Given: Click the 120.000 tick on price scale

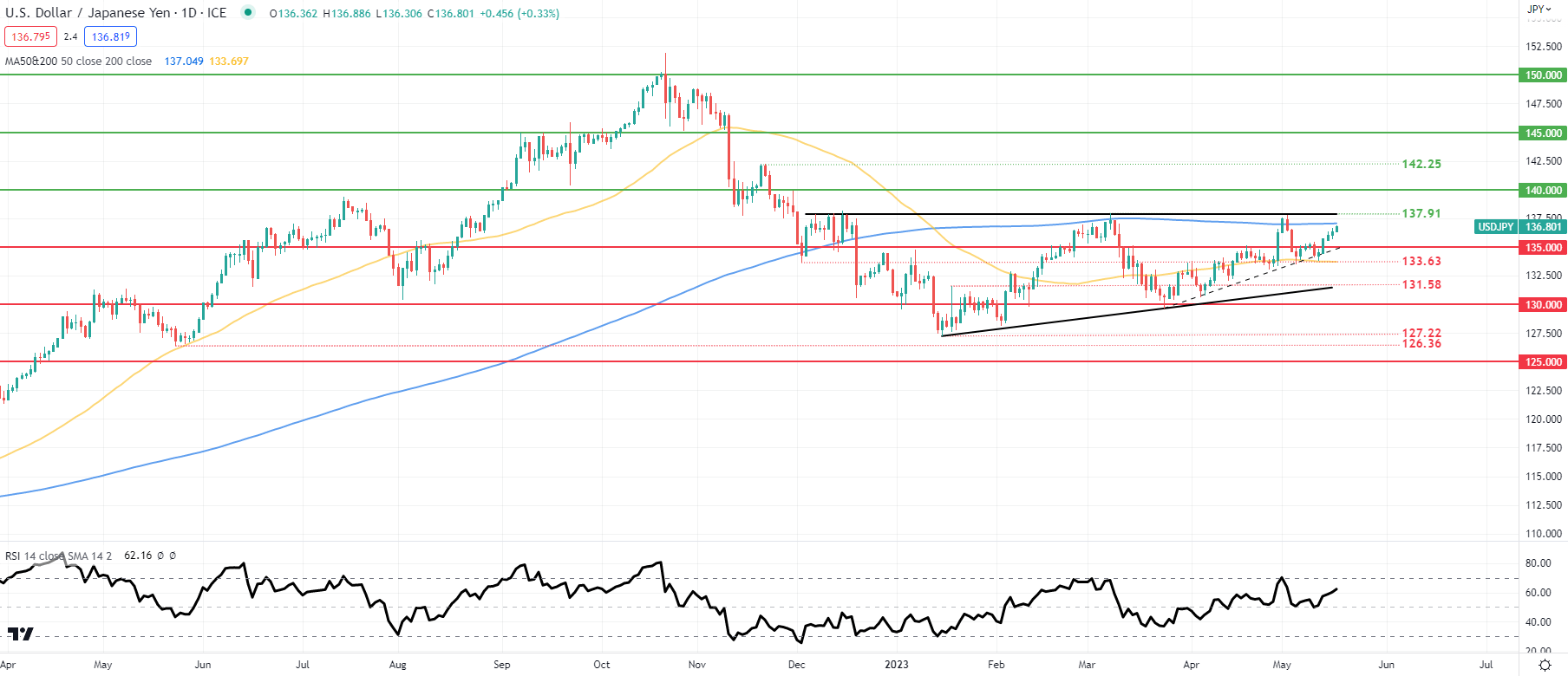Looking at the screenshot, I should (1544, 419).
